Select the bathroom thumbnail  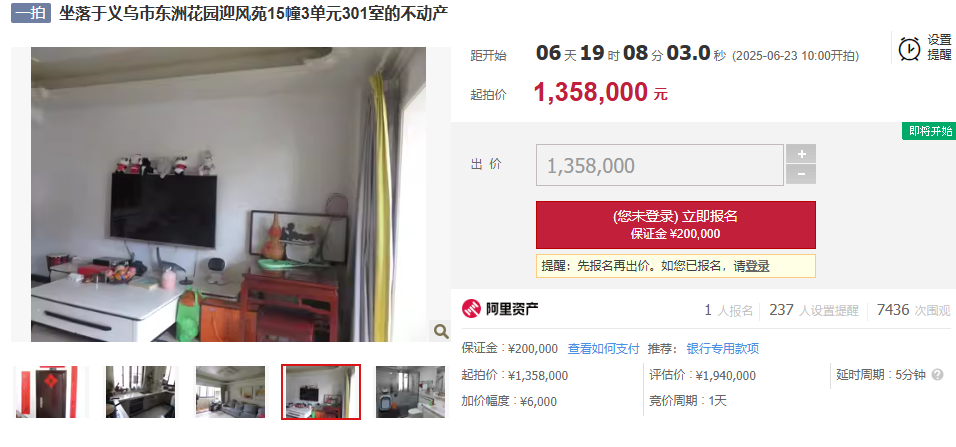410,392
